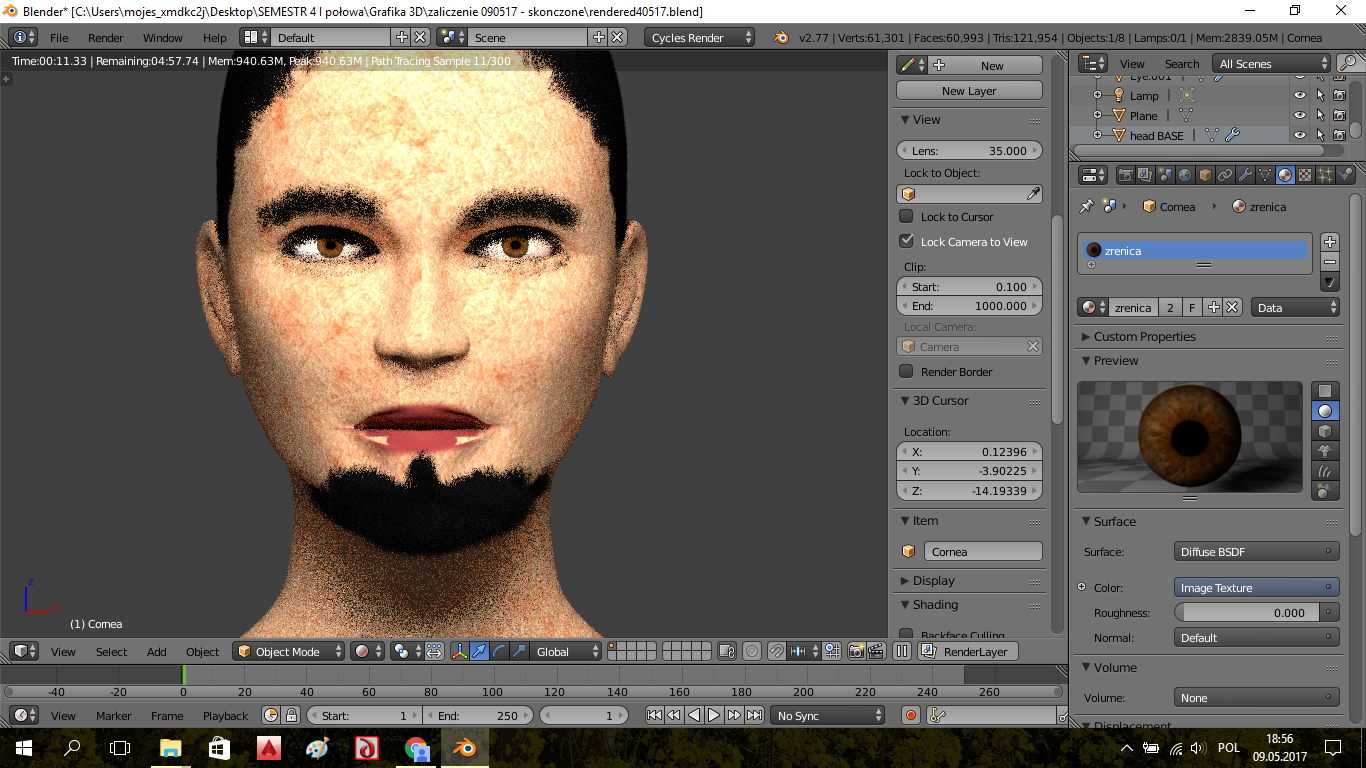Click the pin icon next to Cornea breadcrumb
Image resolution: width=1366 pixels, height=768 pixels.
[x=1087, y=206]
